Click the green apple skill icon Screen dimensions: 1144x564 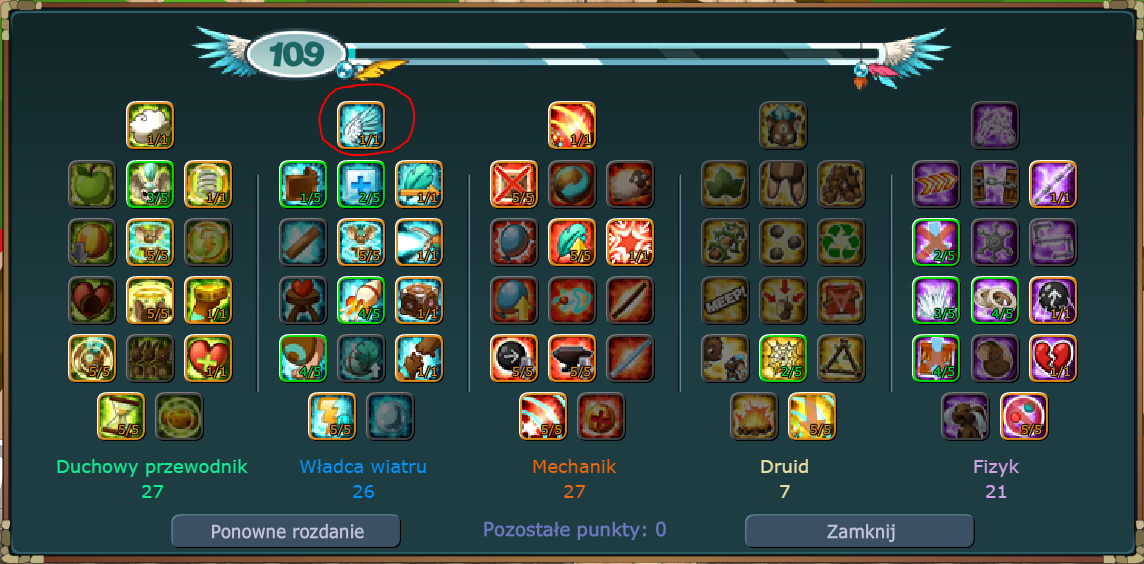92,184
